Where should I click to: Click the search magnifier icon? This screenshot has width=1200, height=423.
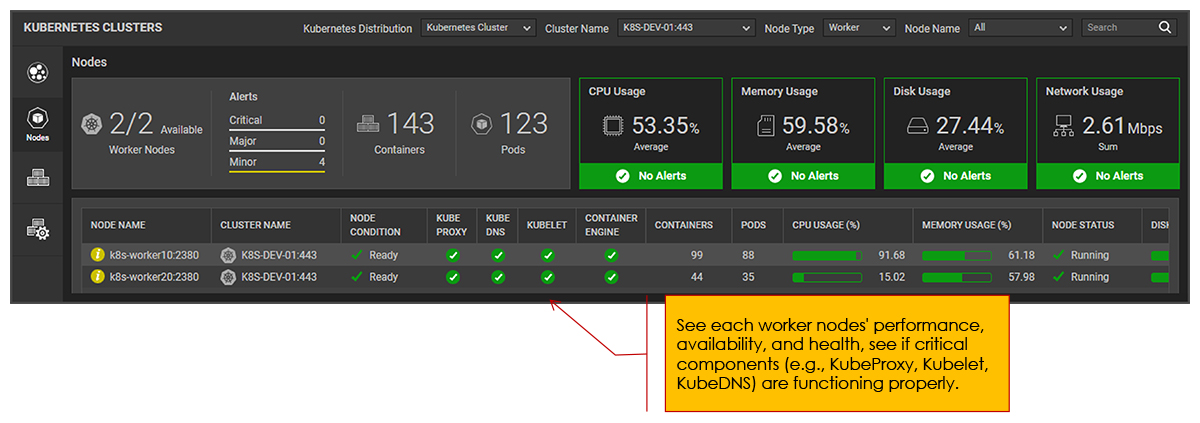(1165, 28)
